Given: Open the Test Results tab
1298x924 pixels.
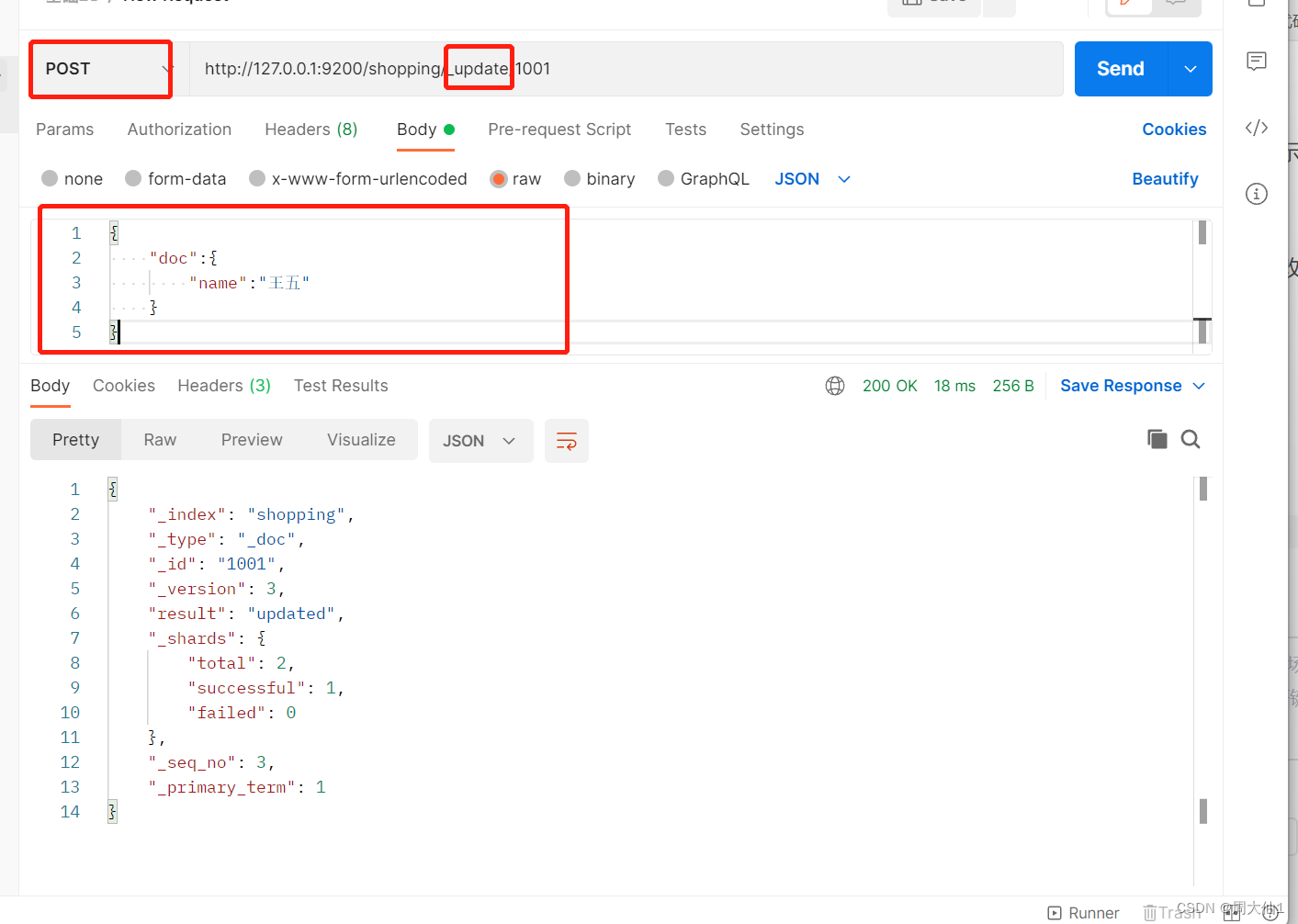Looking at the screenshot, I should [x=341, y=386].
